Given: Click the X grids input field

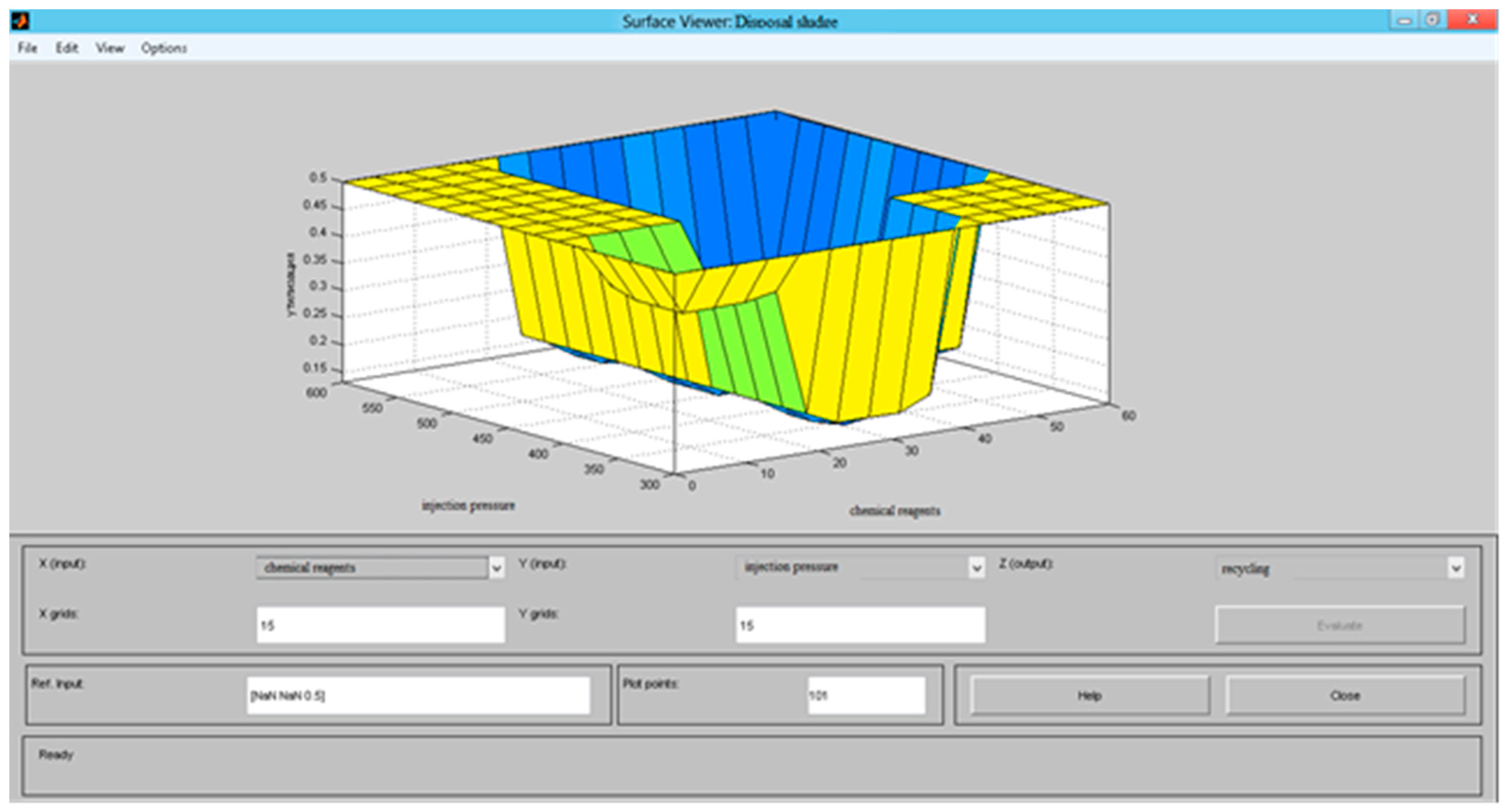Looking at the screenshot, I should (x=380, y=625).
